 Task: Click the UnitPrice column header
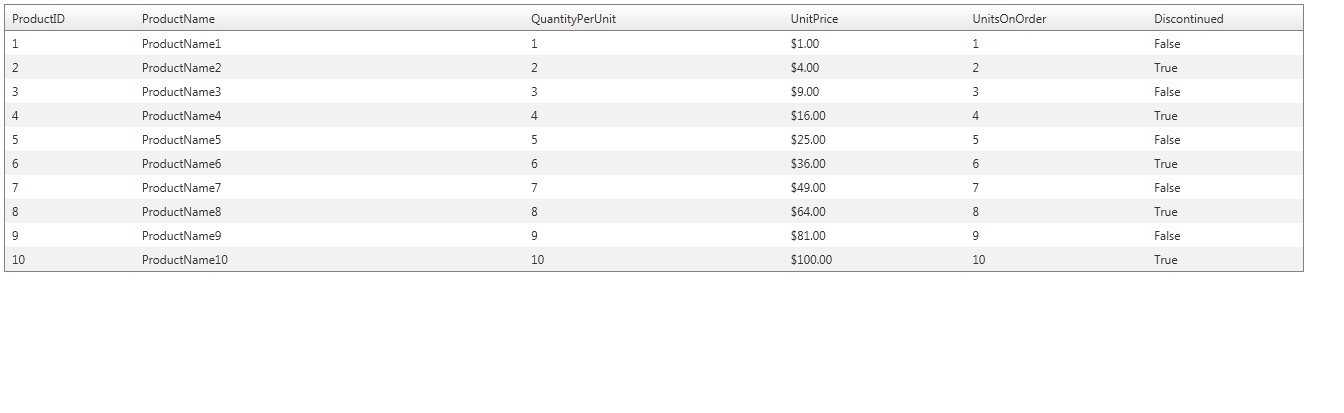(814, 19)
